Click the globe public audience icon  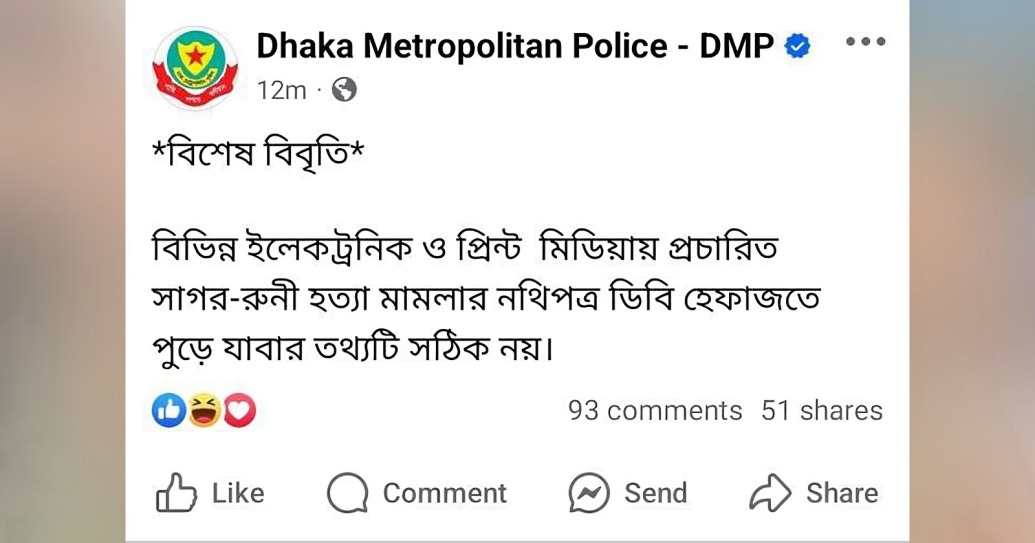[344, 90]
